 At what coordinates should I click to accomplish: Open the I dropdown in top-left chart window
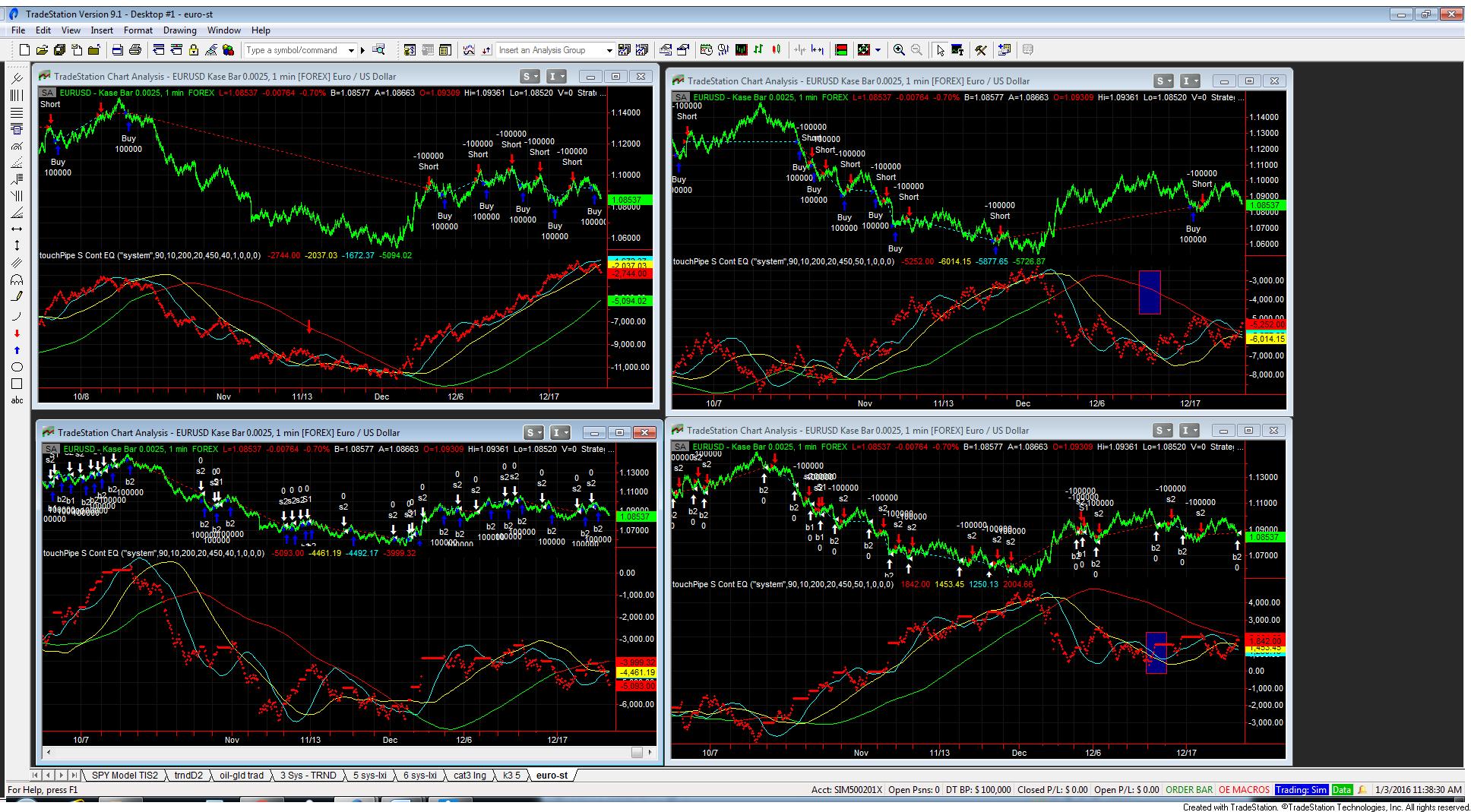coord(557,76)
